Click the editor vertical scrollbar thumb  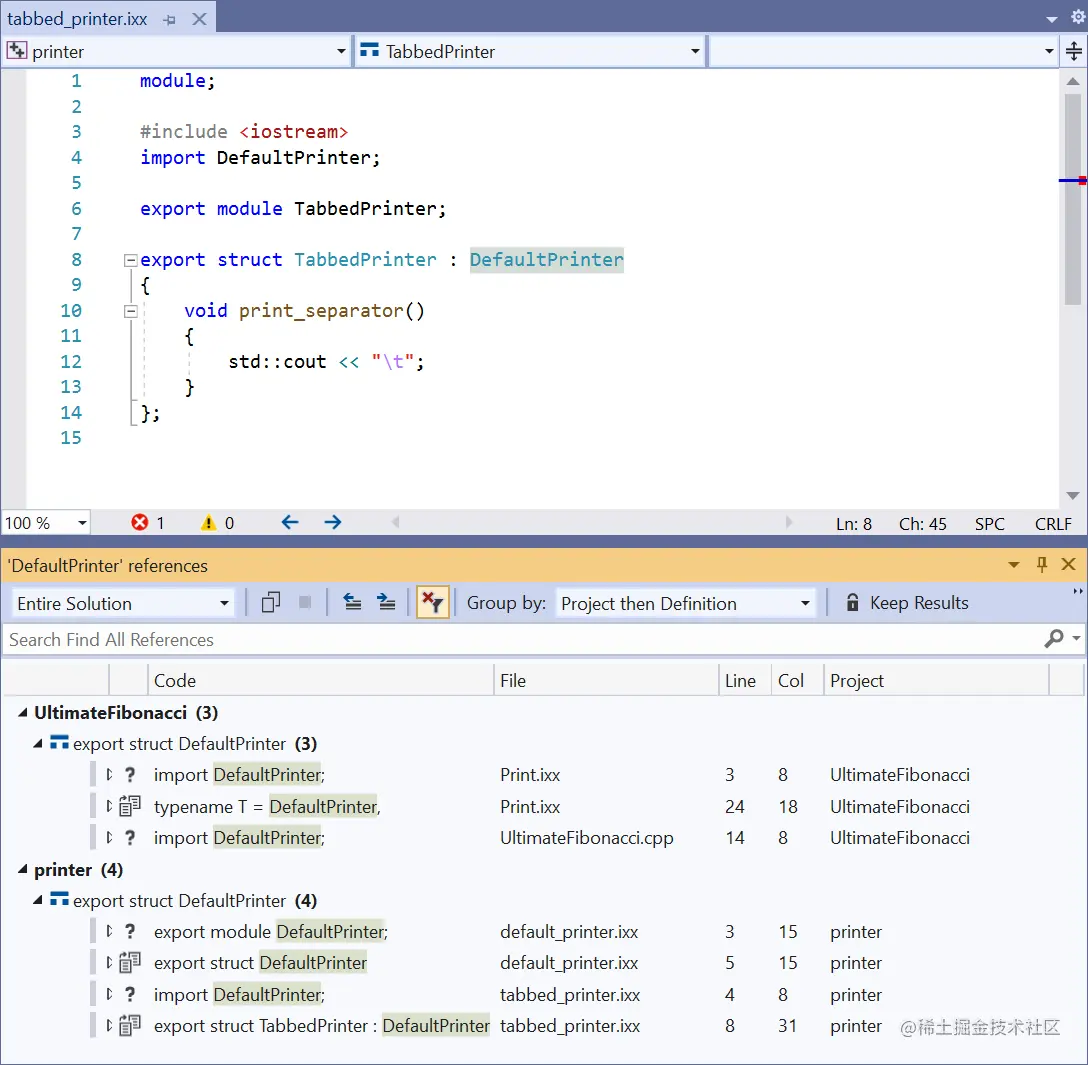coord(1073,199)
